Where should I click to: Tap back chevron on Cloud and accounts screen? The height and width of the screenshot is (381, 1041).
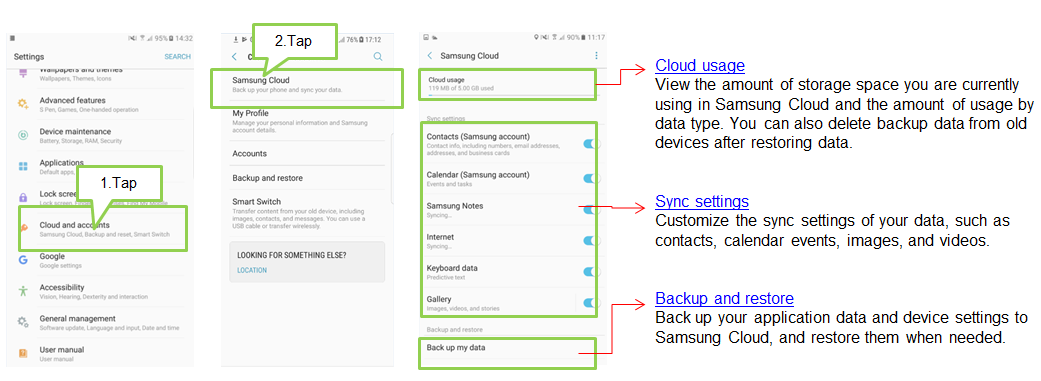[234, 57]
